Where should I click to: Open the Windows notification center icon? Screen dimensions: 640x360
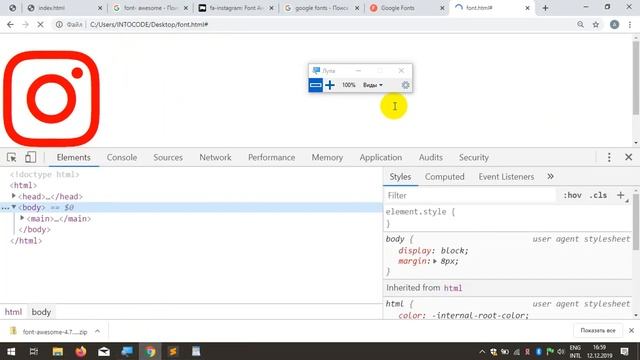tap(624, 351)
